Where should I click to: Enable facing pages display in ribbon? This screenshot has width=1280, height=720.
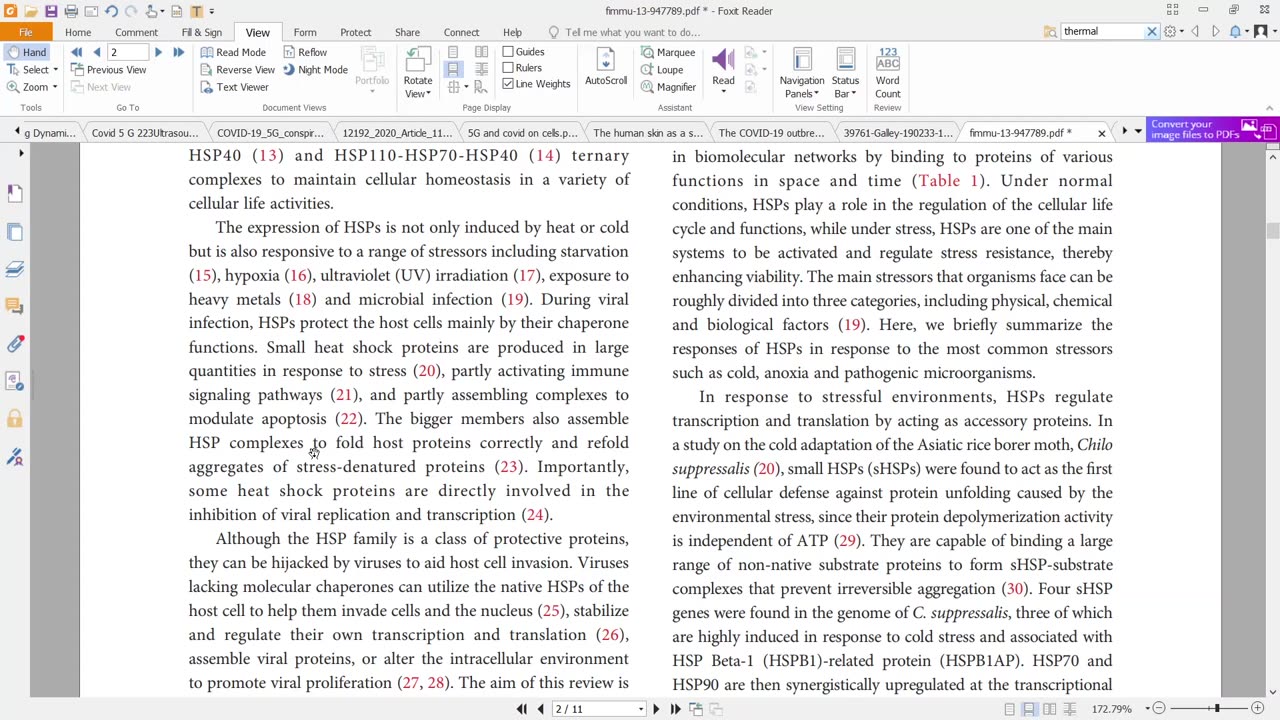pyautogui.click(x=481, y=52)
